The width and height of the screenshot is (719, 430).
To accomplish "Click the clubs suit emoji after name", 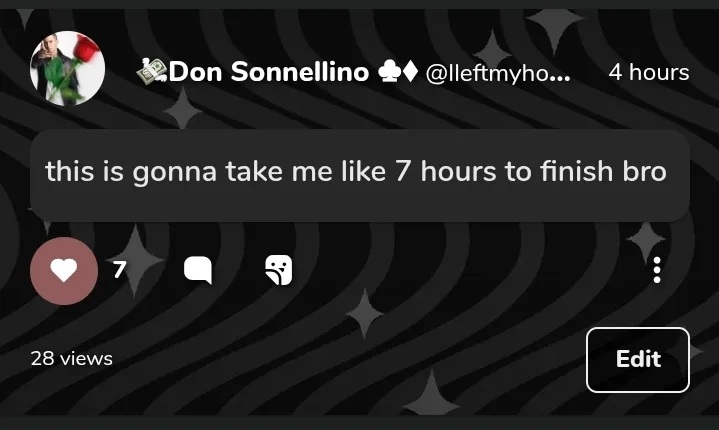I will click(x=389, y=72).
